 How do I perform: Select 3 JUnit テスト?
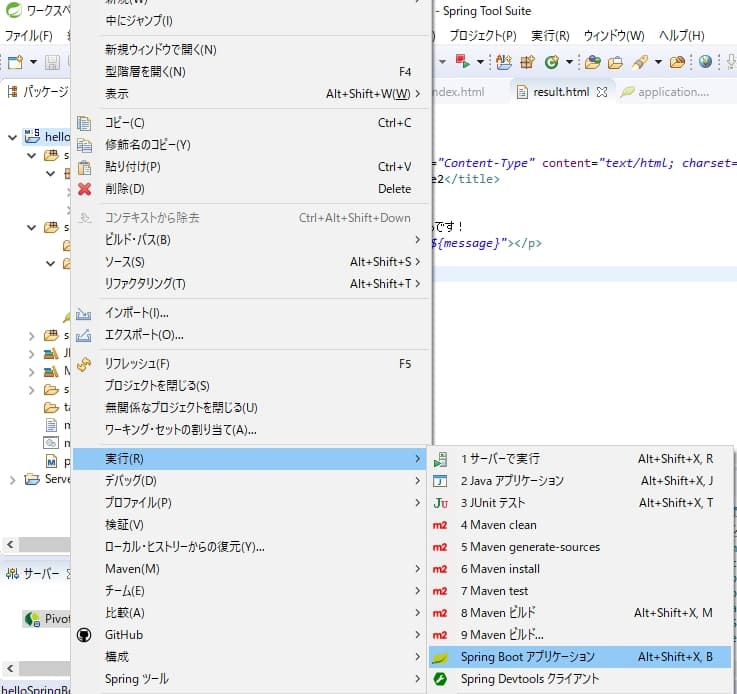tap(580, 503)
